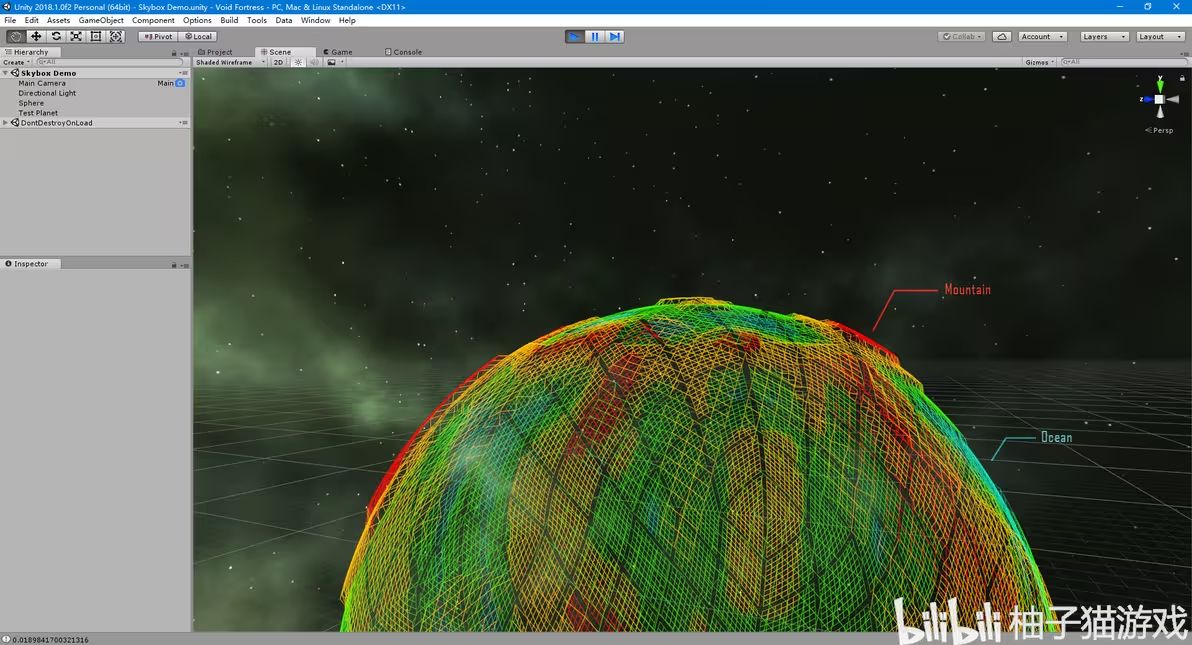Select the Hand tool in toolbar

pos(15,37)
